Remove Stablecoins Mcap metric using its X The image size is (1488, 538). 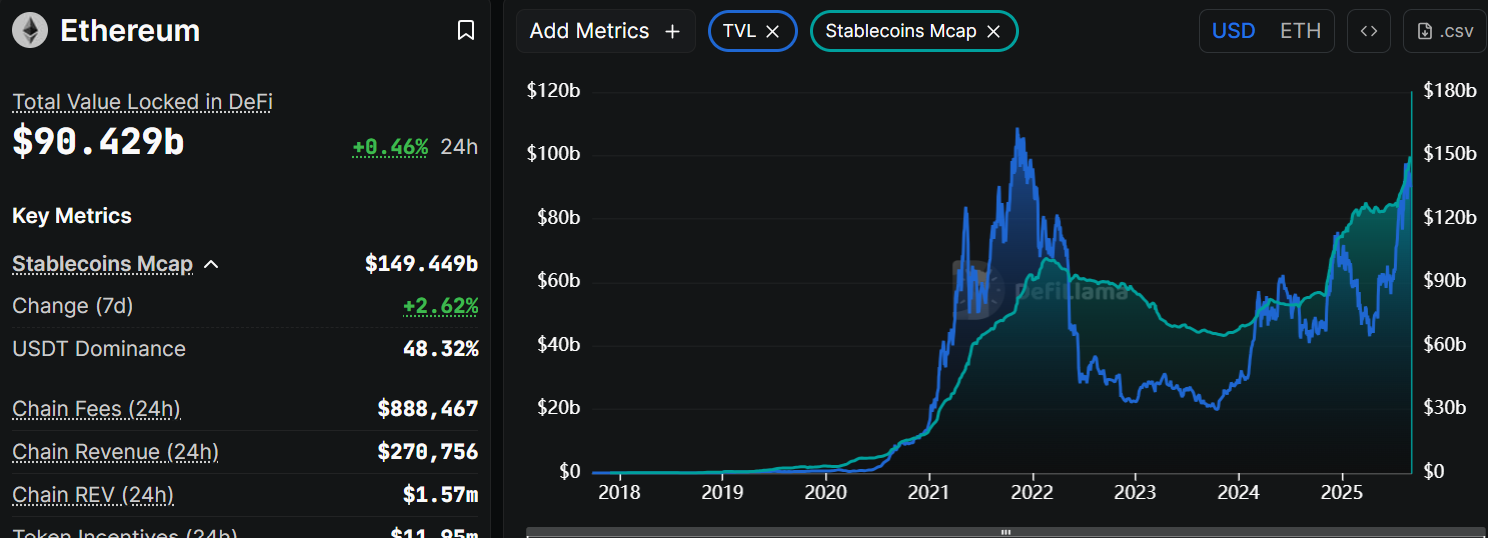[993, 31]
